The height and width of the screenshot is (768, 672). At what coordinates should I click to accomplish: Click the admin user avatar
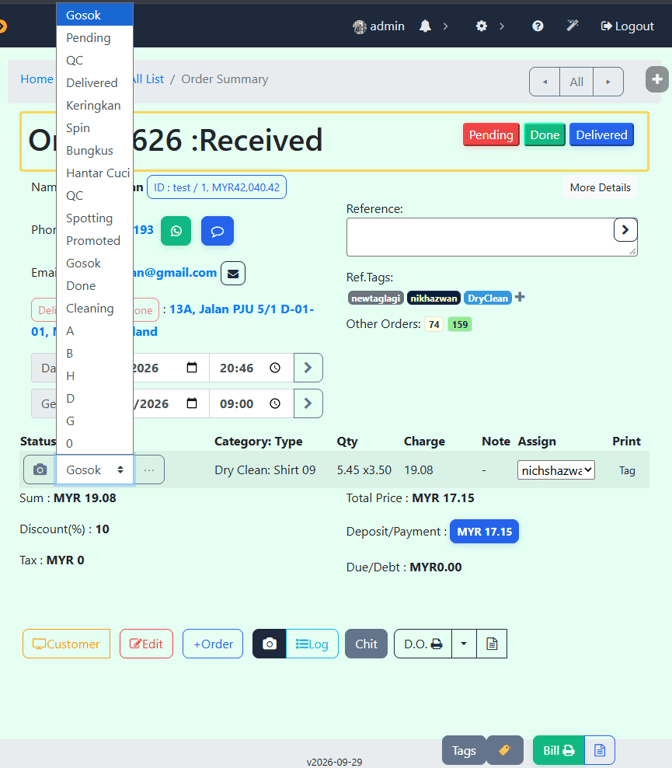point(360,26)
